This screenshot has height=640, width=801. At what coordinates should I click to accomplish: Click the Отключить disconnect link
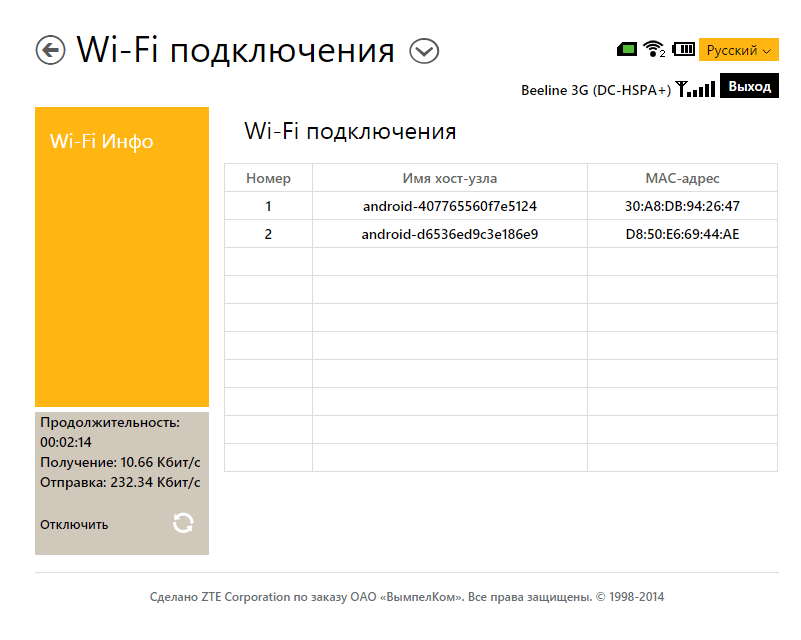(74, 525)
